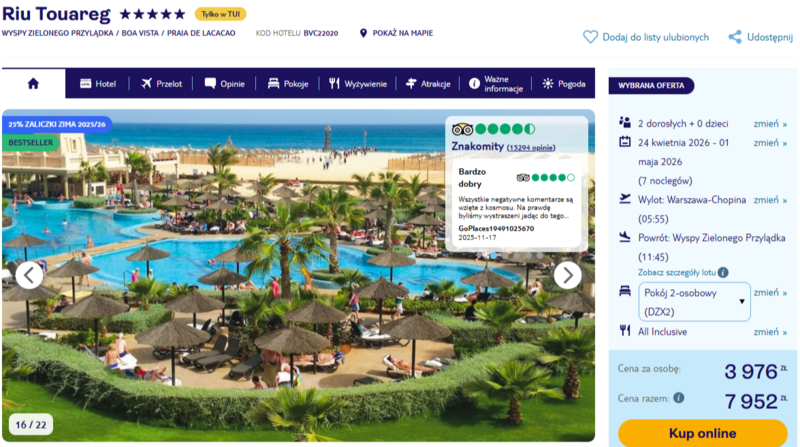
Task: Show previous photo with left arrow
Action: coord(29,276)
